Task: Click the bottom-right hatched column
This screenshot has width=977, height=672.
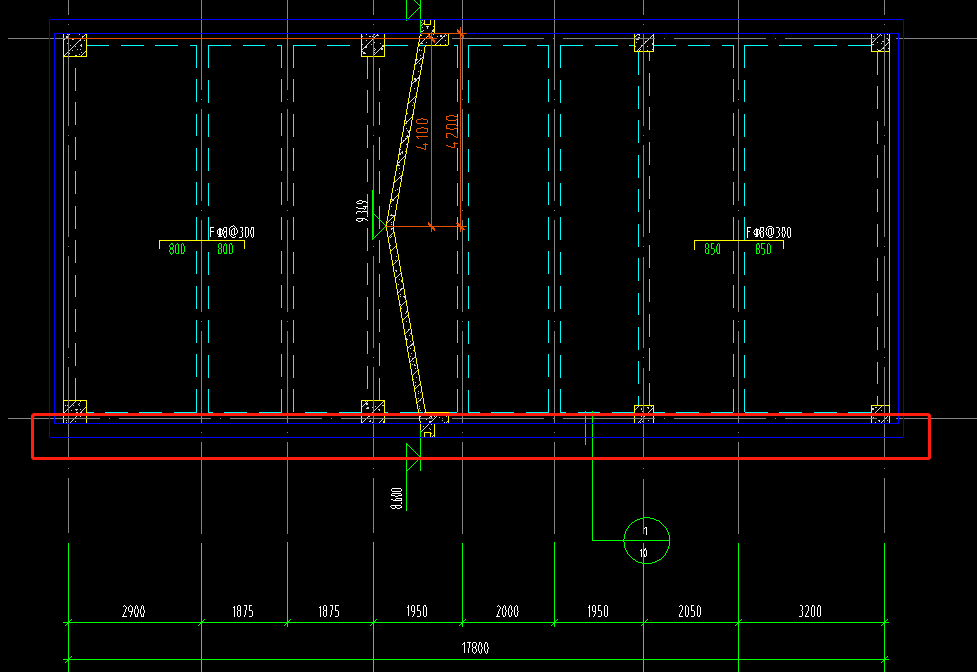Action: [880, 414]
